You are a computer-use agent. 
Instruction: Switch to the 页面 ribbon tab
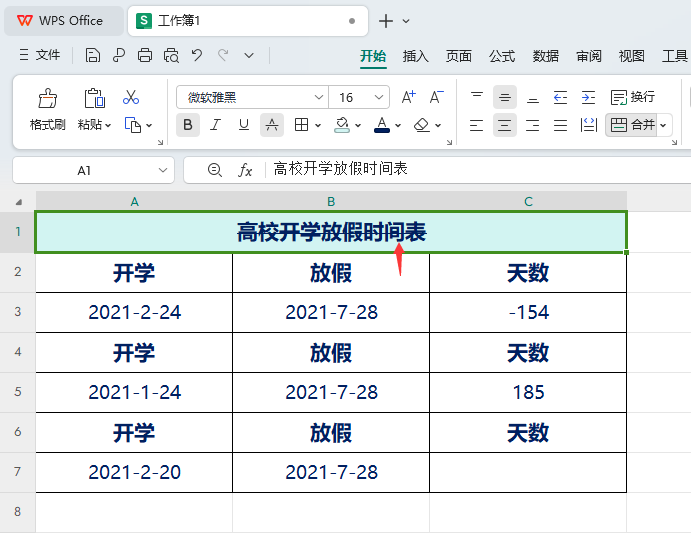[x=458, y=56]
